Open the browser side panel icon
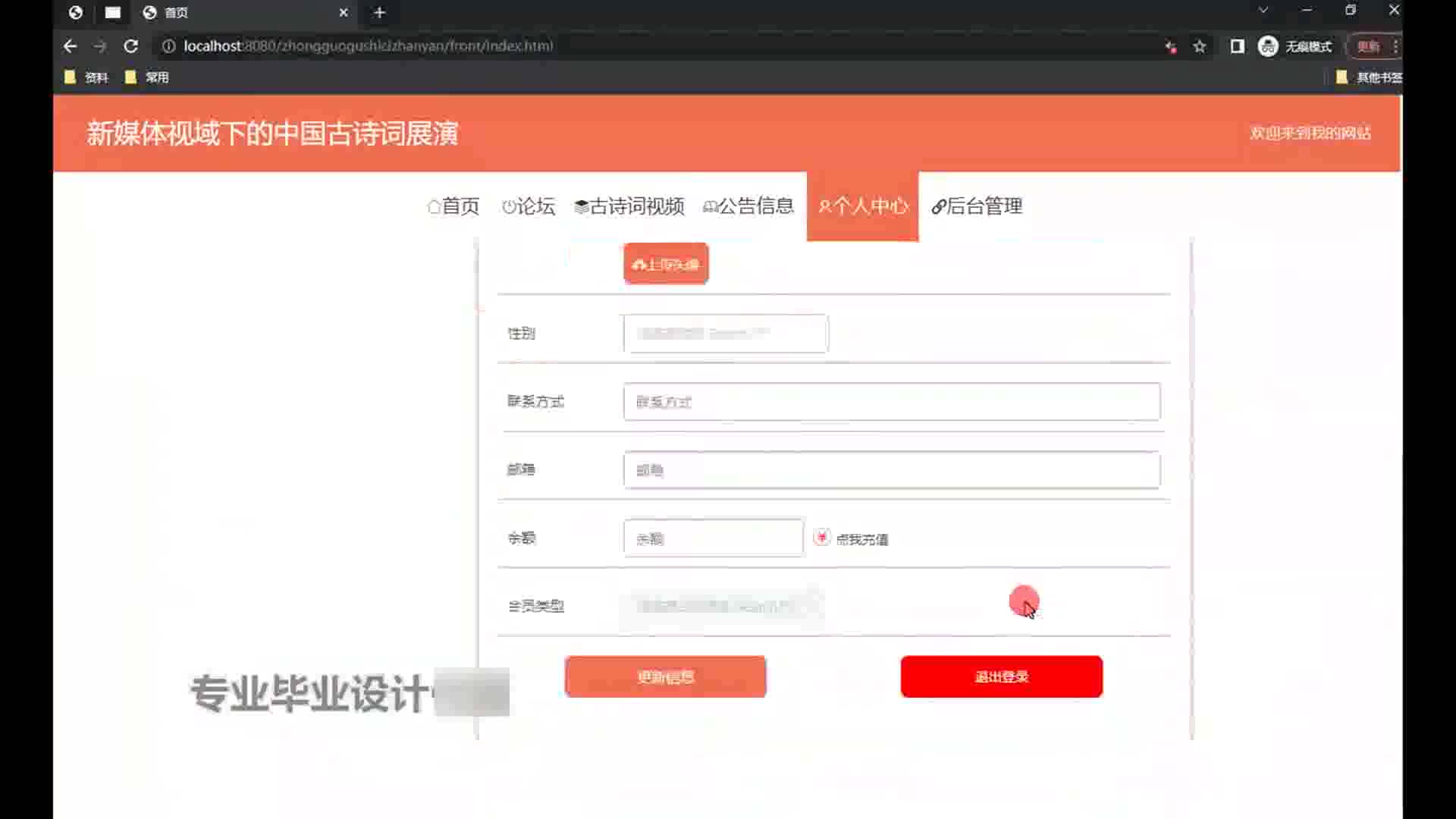The height and width of the screenshot is (819, 1456). pos(1237,46)
